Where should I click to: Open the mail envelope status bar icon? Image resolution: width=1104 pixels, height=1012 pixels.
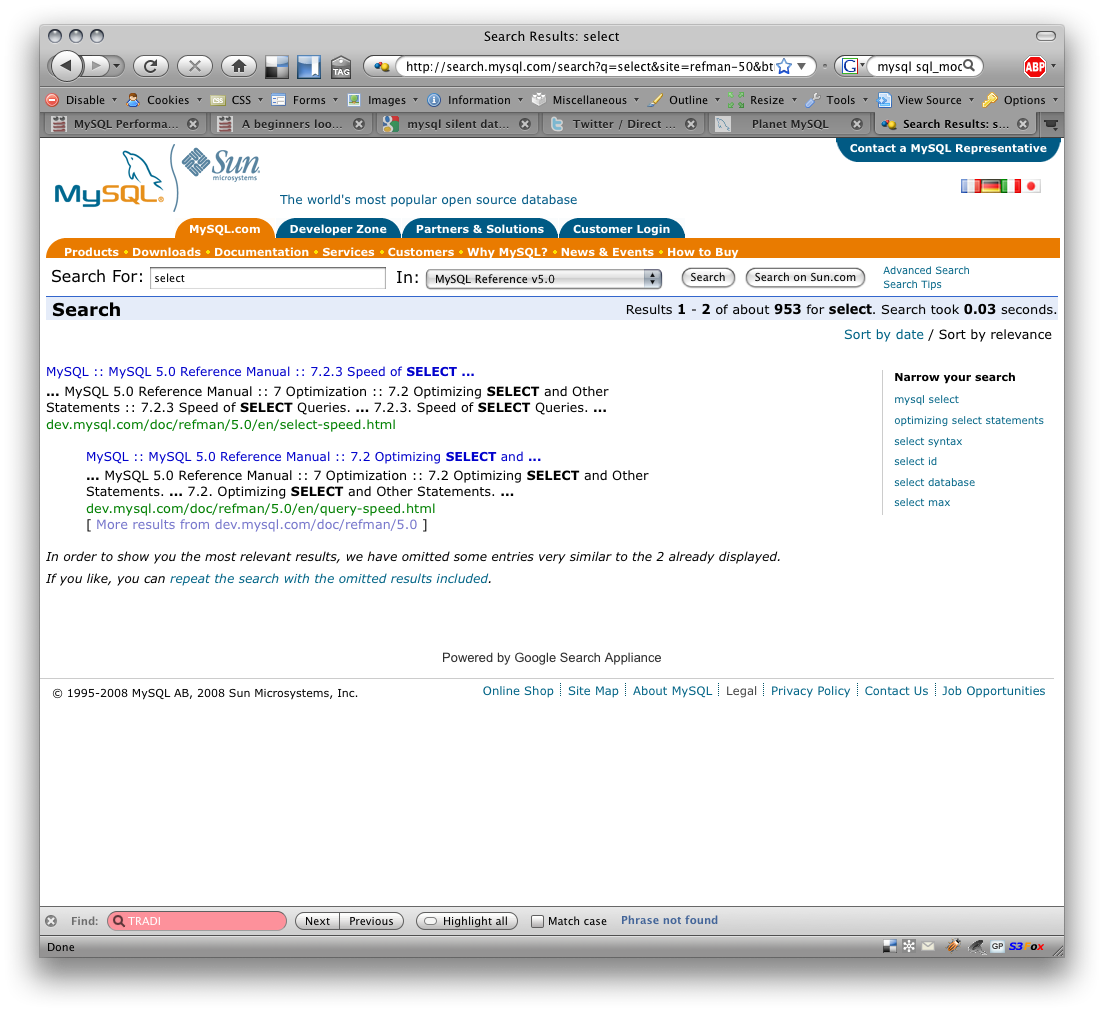pos(928,947)
